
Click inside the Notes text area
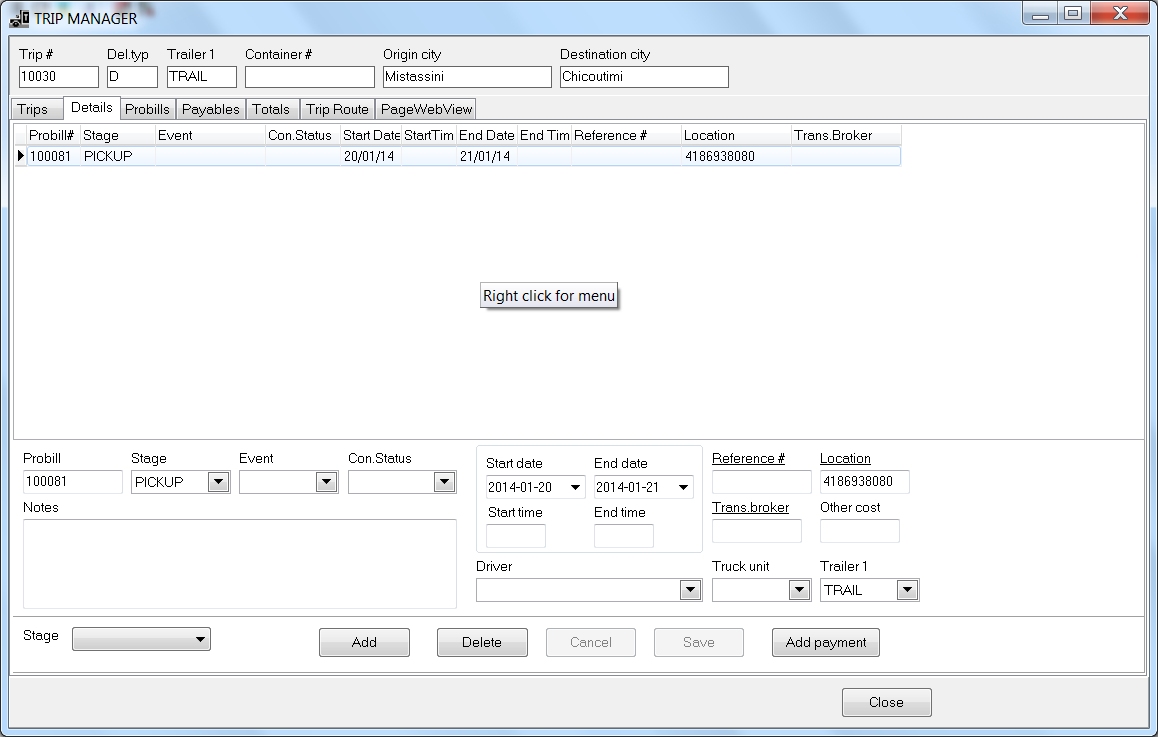tap(239, 563)
